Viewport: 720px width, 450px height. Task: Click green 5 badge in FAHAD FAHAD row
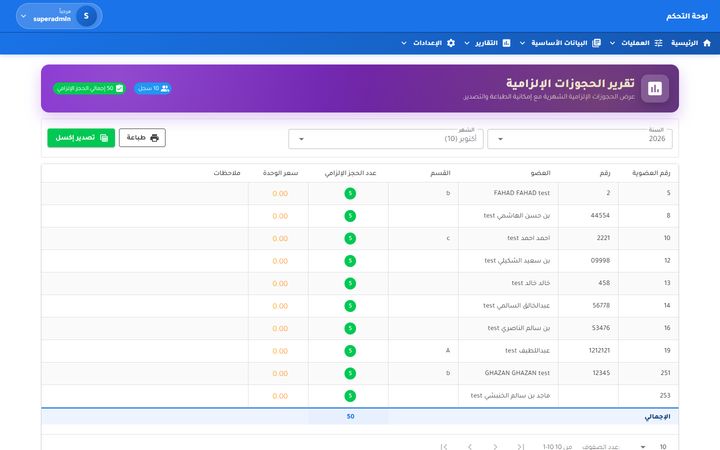coord(350,193)
